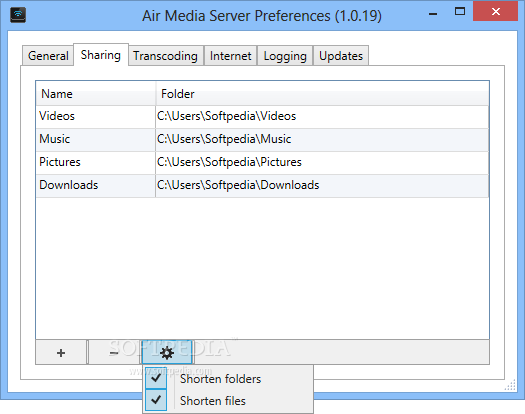Select the Music name cell
This screenshot has width=525, height=414.
coord(96,139)
